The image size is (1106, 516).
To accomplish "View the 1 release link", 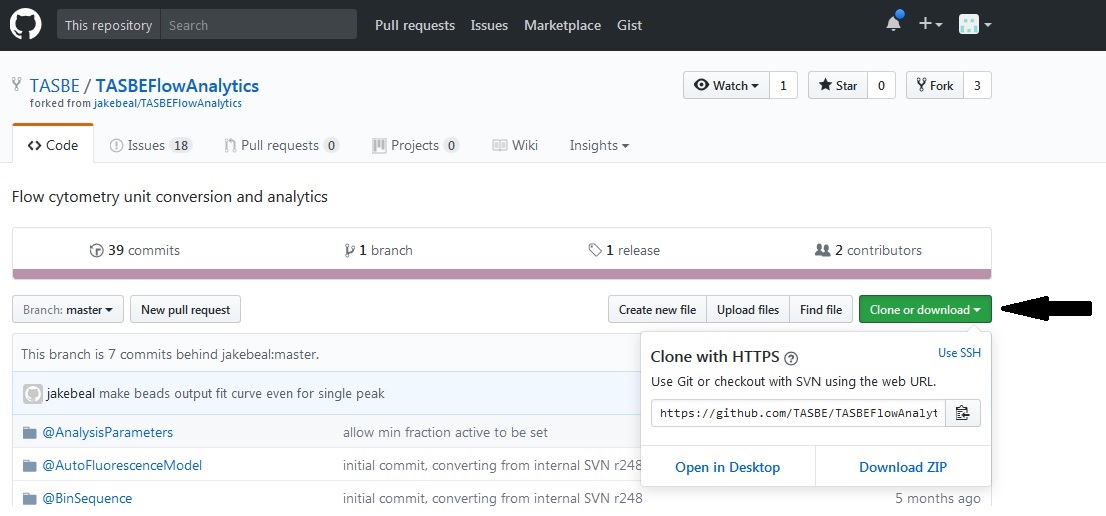I will point(624,250).
